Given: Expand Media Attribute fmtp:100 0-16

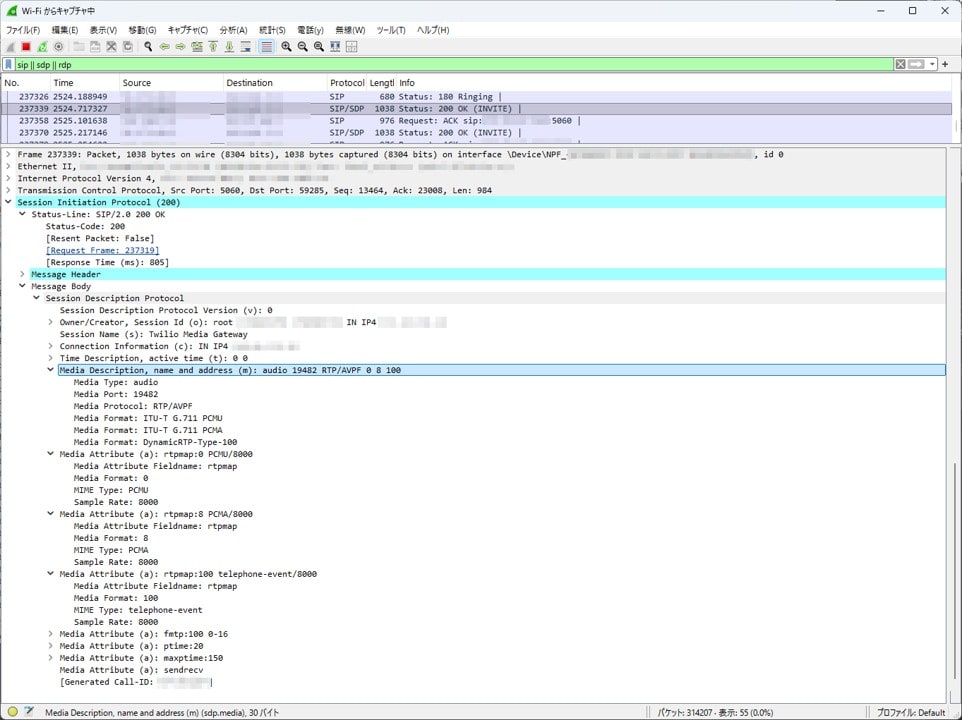Looking at the screenshot, I should [x=51, y=634].
